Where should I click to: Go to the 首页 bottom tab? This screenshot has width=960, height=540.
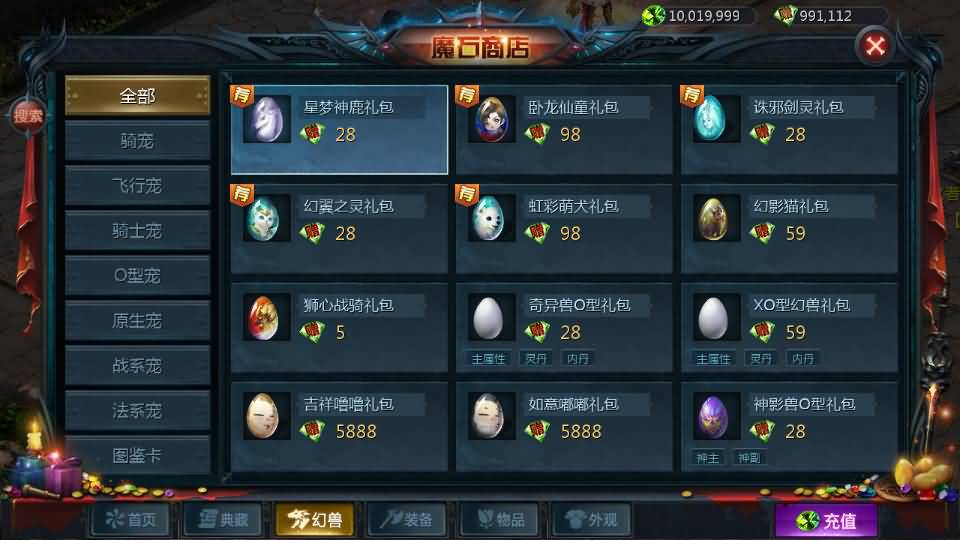(x=131, y=520)
